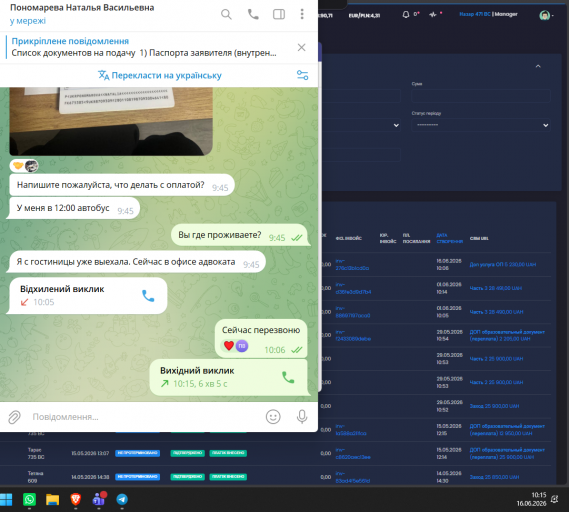
Task: Open the pinned message Прикріплене повідомлення
Action: [144, 47]
